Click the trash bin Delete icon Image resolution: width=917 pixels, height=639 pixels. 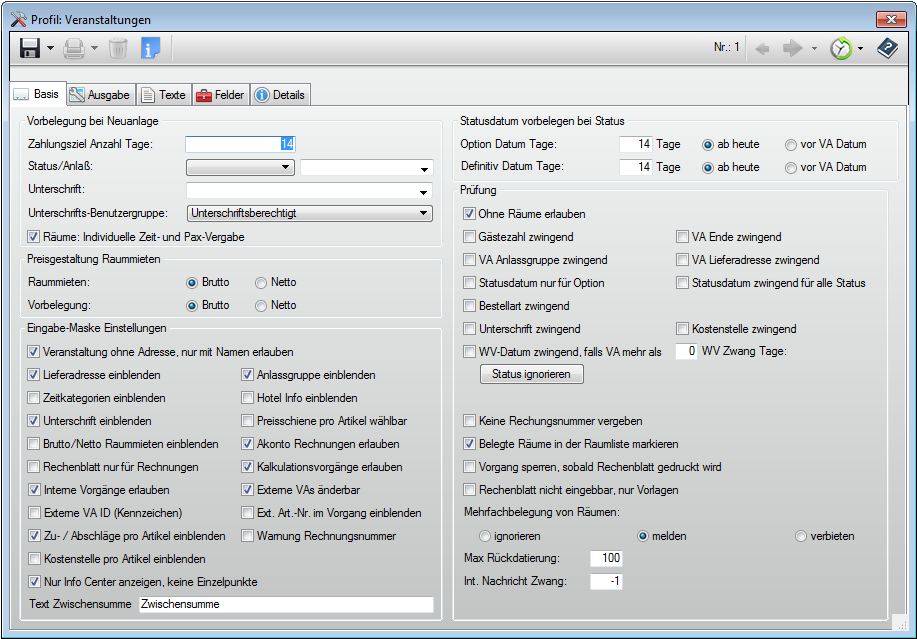tap(118, 48)
